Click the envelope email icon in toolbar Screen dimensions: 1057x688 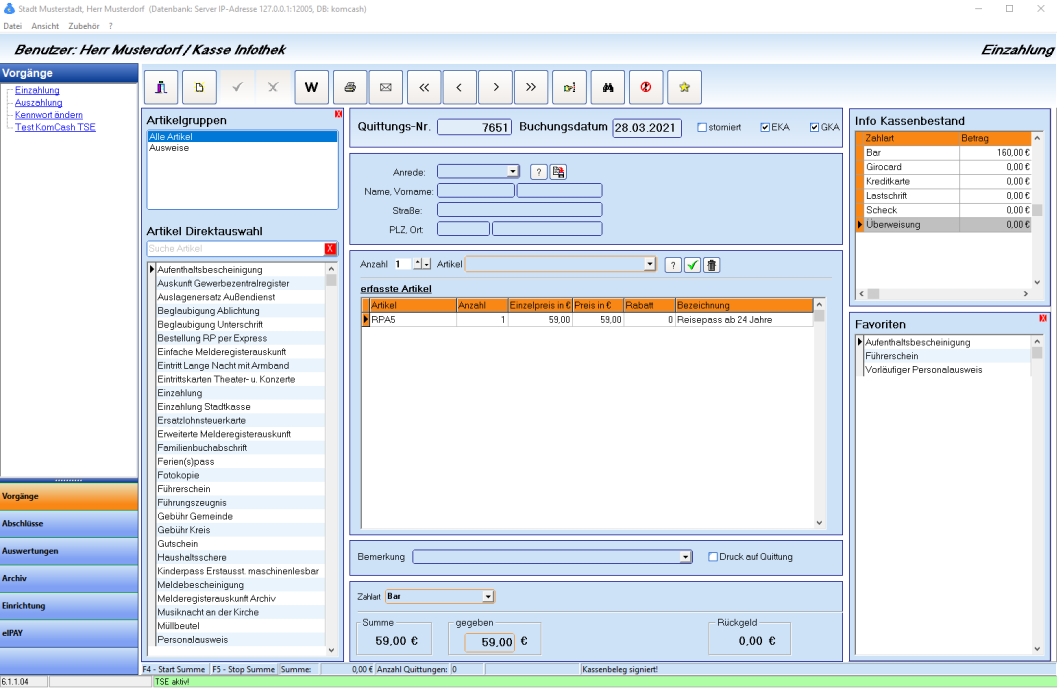click(385, 87)
